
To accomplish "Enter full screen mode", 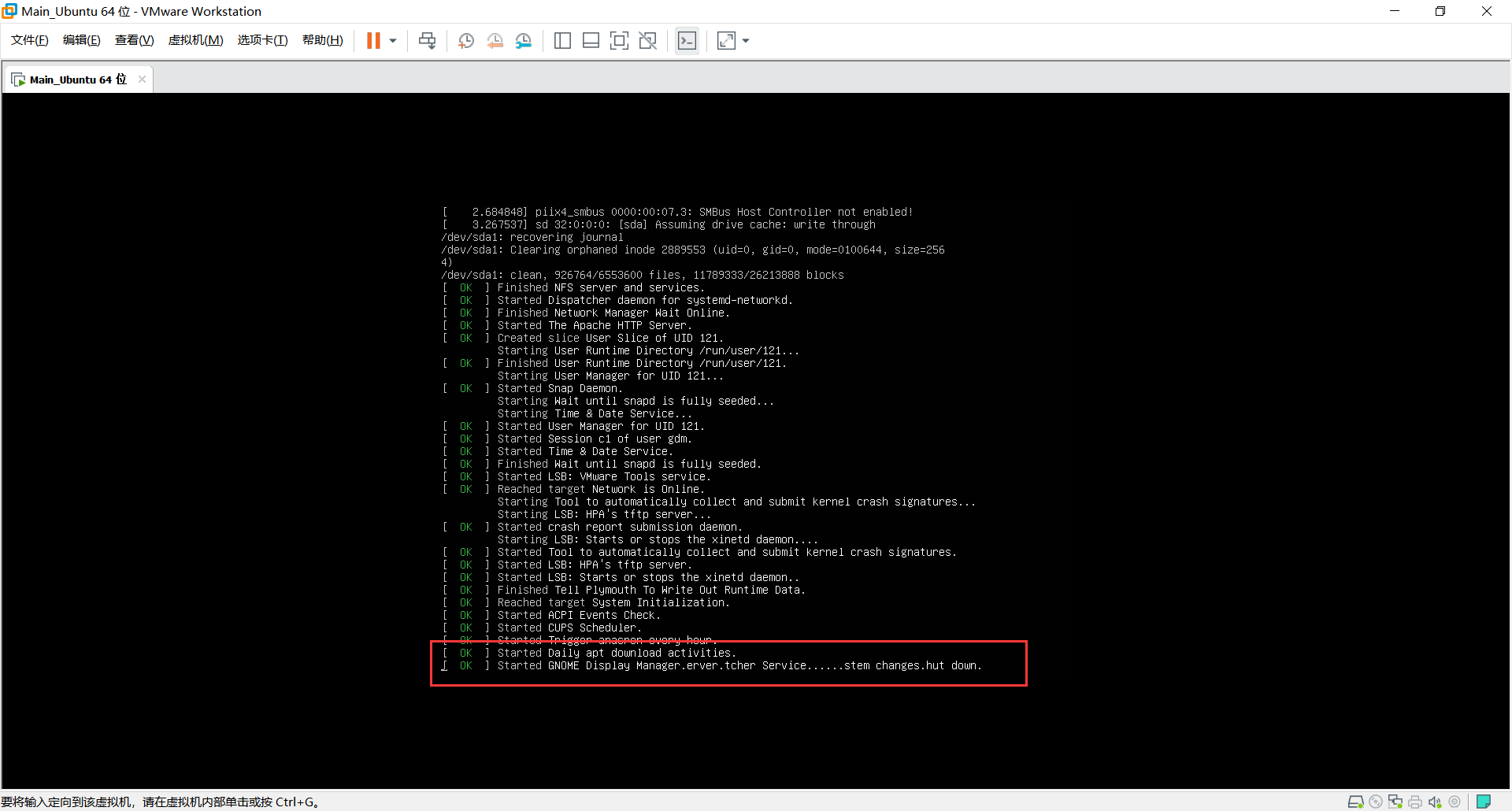I will 620,41.
